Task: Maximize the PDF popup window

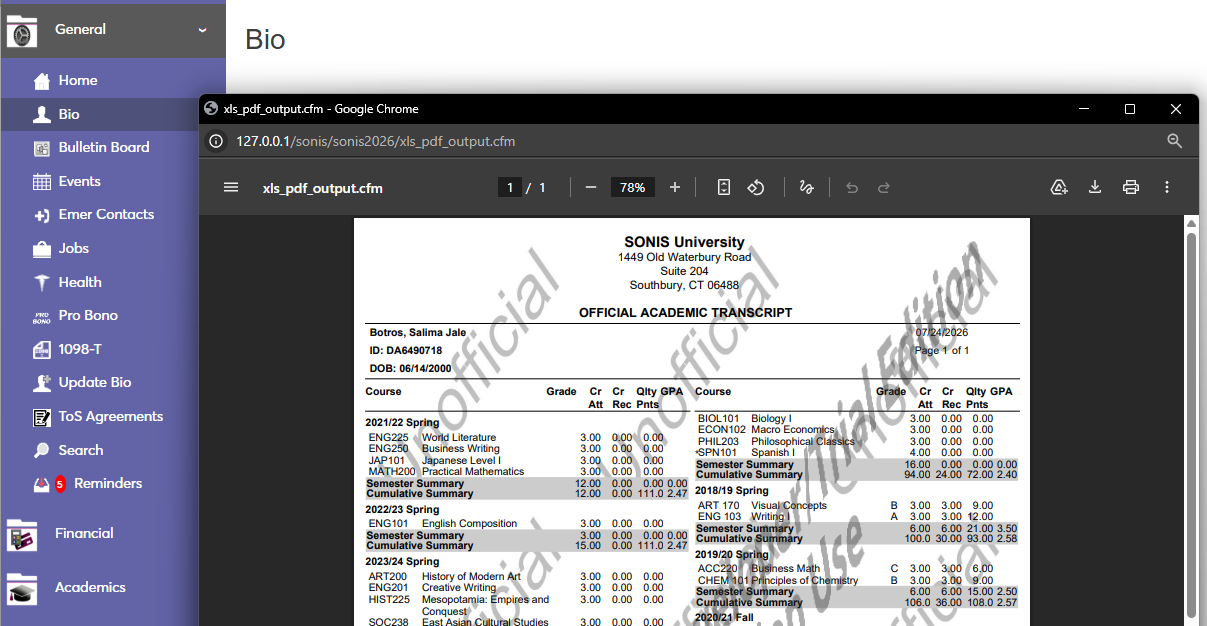Action: 1130,109
